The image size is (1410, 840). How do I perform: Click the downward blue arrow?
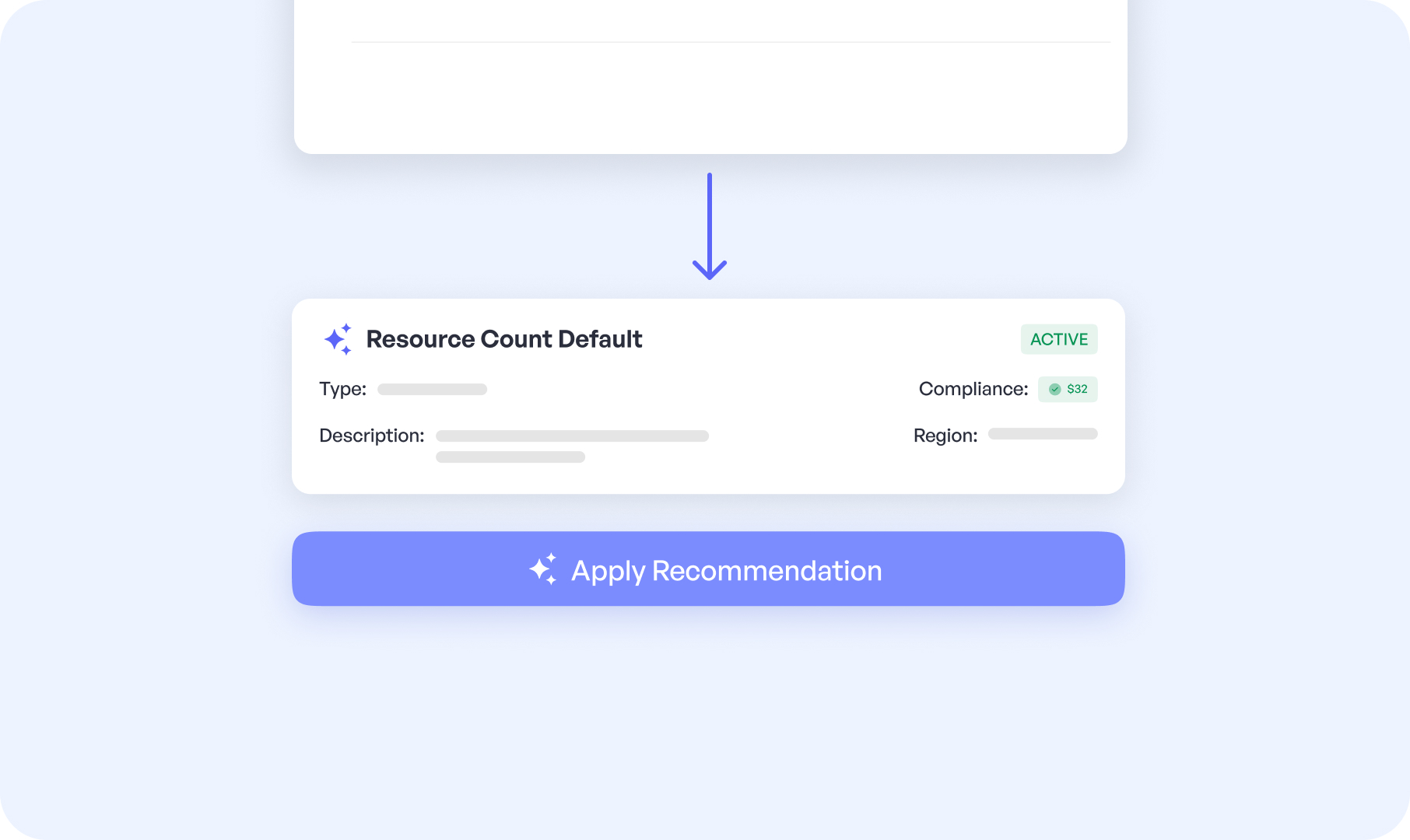click(x=710, y=227)
